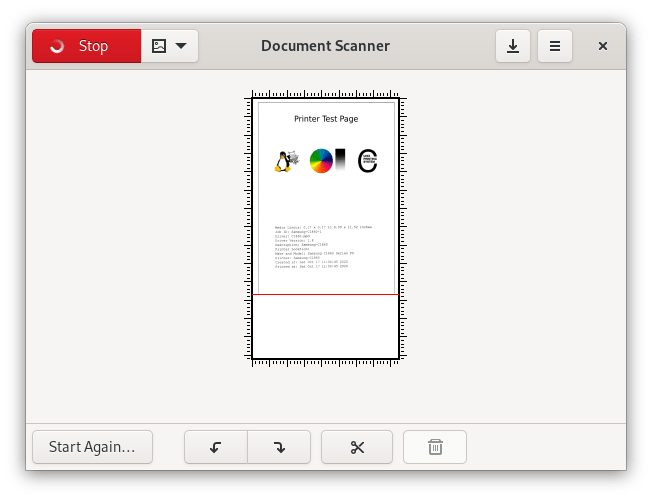Stop the scan in progress
The image size is (652, 499).
86,46
